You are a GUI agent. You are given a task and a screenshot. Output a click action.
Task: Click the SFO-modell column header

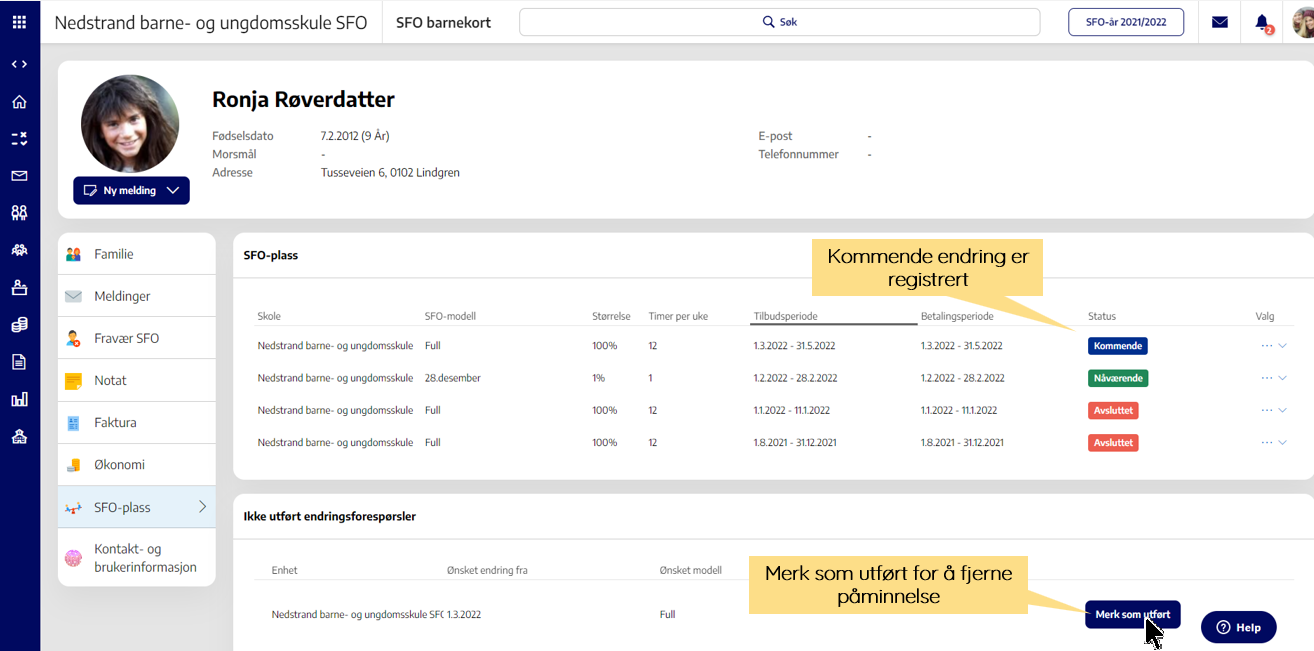coord(450,316)
